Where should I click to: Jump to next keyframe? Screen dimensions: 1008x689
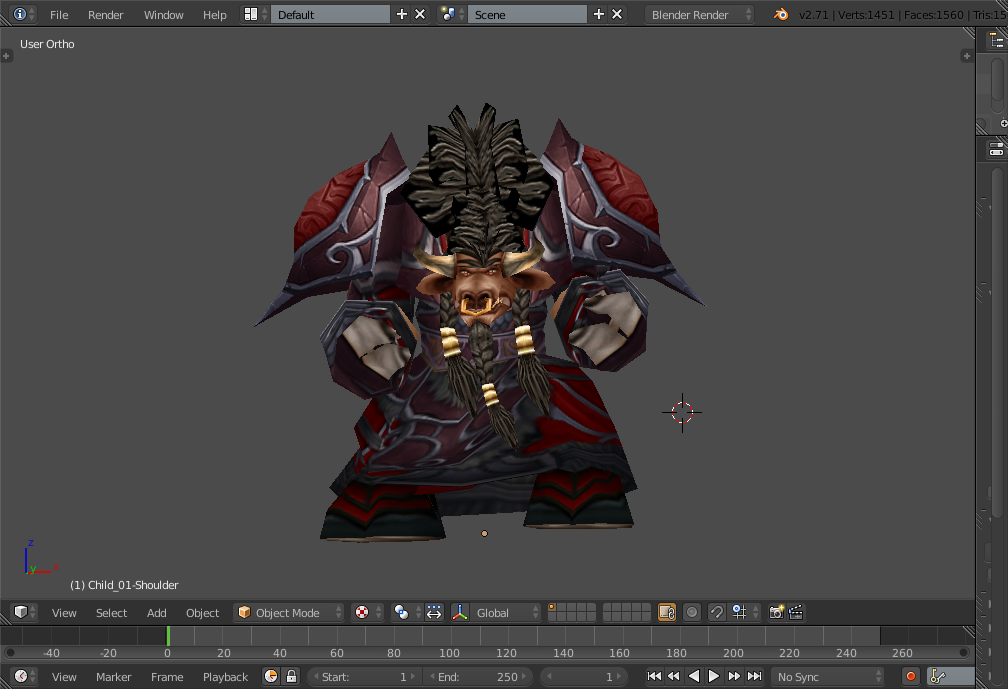734,676
